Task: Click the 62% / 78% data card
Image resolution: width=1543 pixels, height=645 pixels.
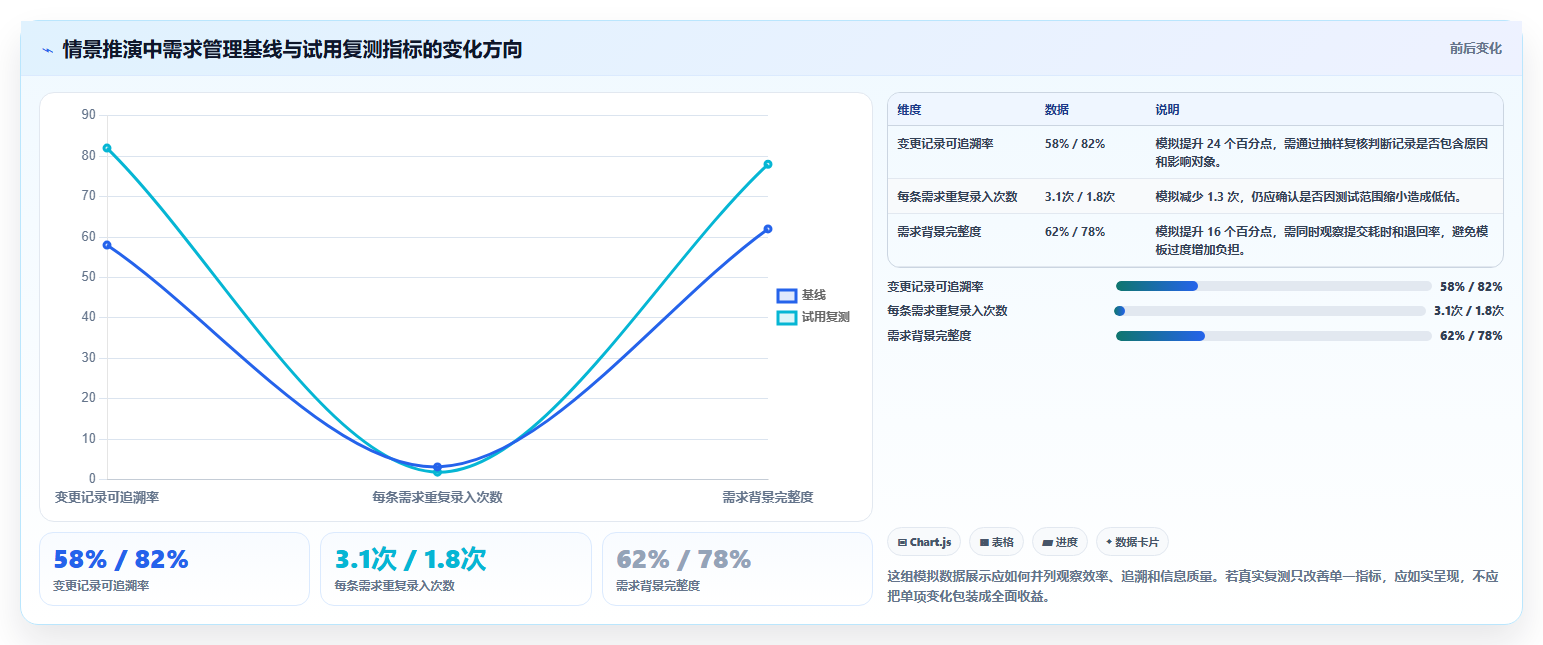Action: coord(737,569)
